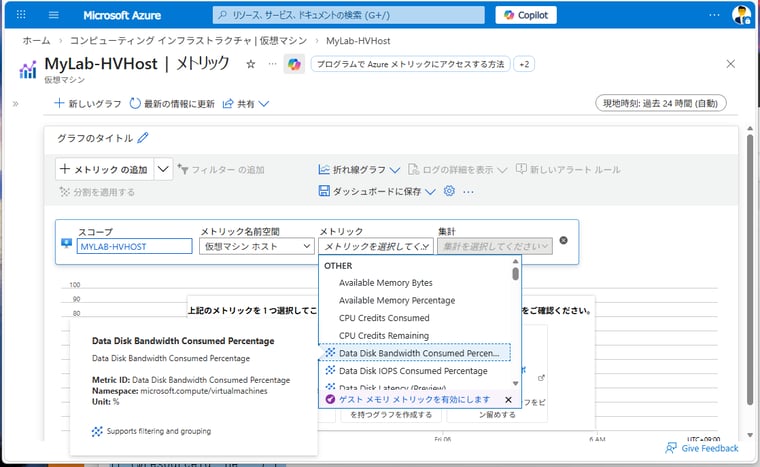Expand the +2 suggestions pill
The width and height of the screenshot is (760, 467).
(x=524, y=64)
